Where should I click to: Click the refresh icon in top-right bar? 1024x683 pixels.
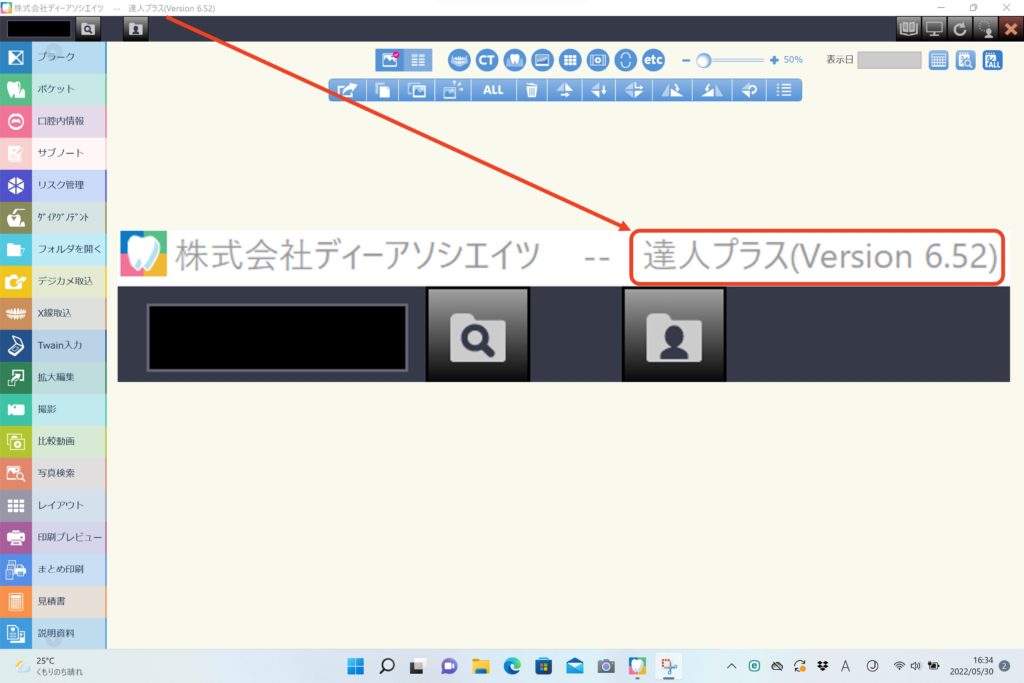[960, 29]
